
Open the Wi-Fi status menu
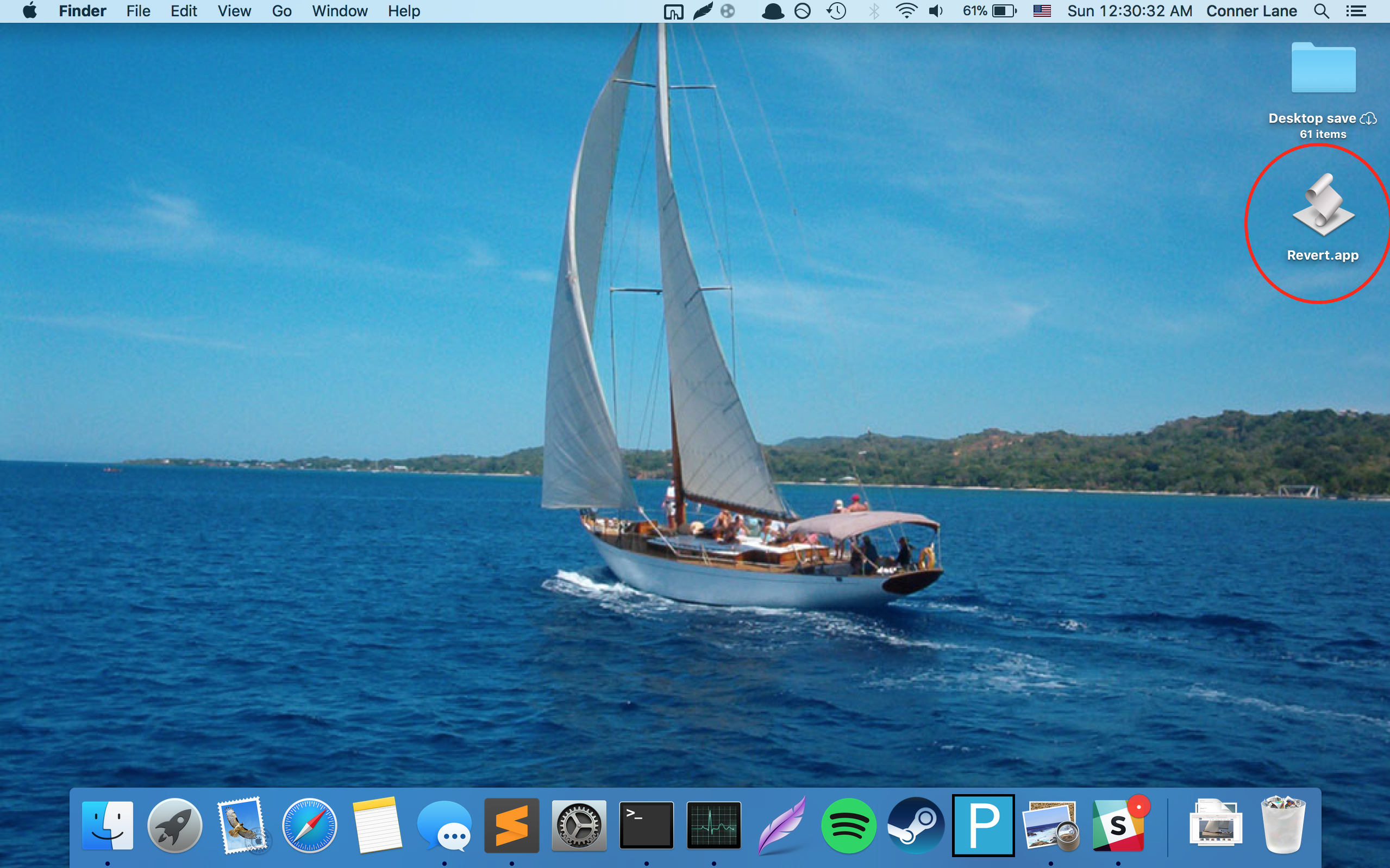click(x=906, y=11)
